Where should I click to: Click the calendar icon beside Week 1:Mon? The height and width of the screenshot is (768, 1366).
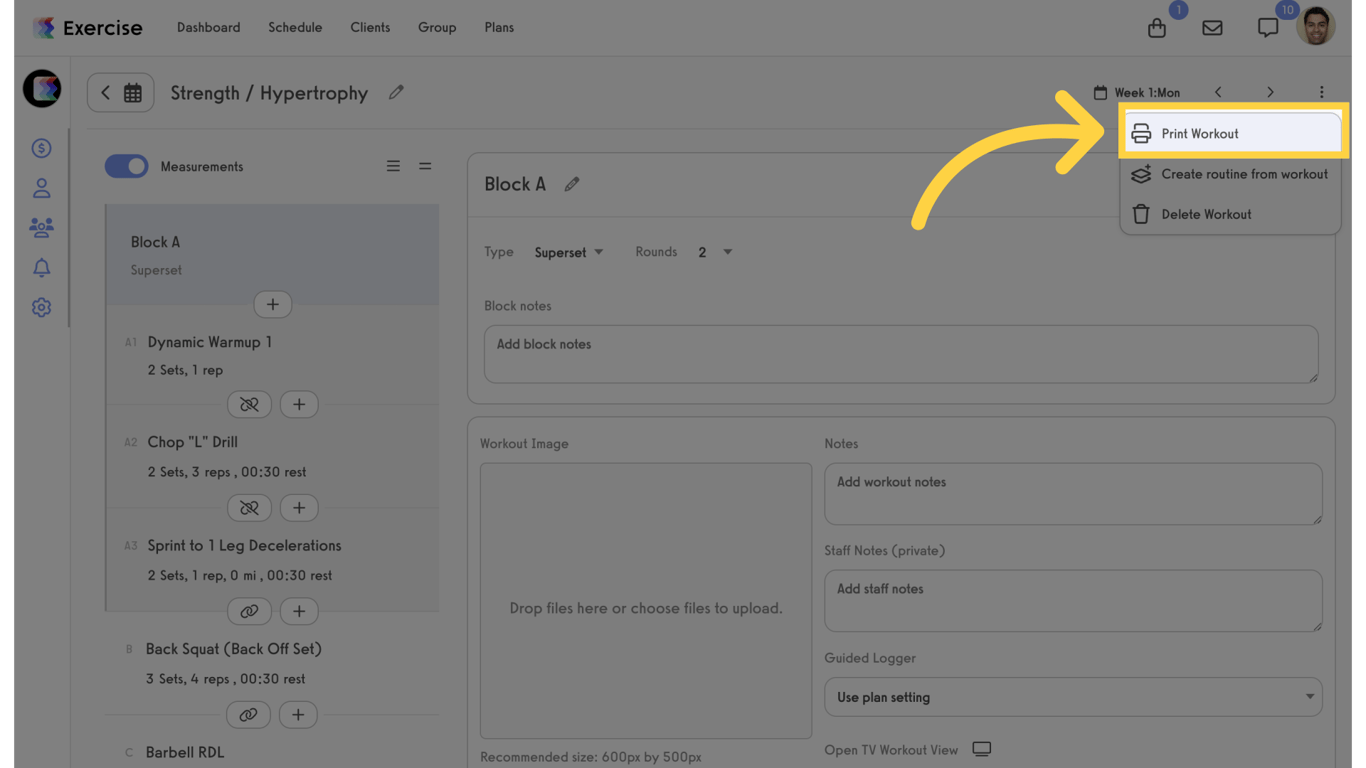(1100, 92)
